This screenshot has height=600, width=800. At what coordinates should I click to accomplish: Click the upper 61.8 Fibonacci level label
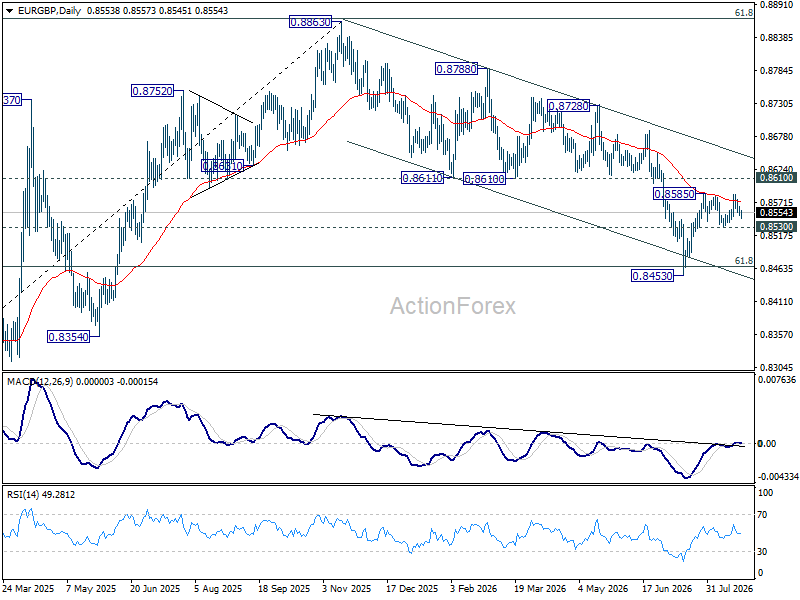[744, 13]
